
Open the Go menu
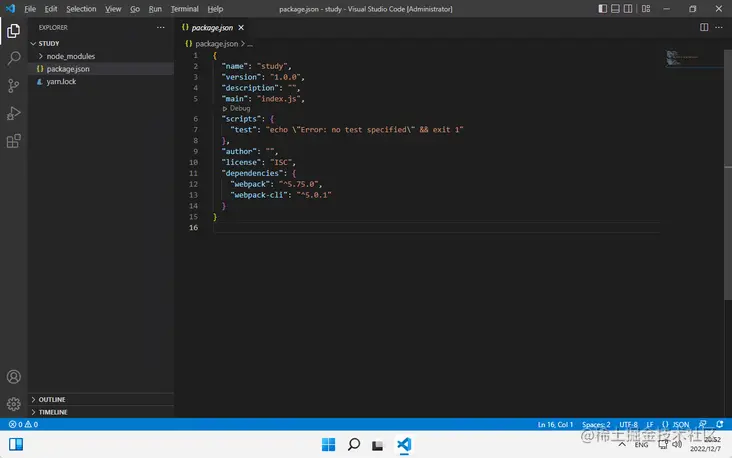pos(135,9)
